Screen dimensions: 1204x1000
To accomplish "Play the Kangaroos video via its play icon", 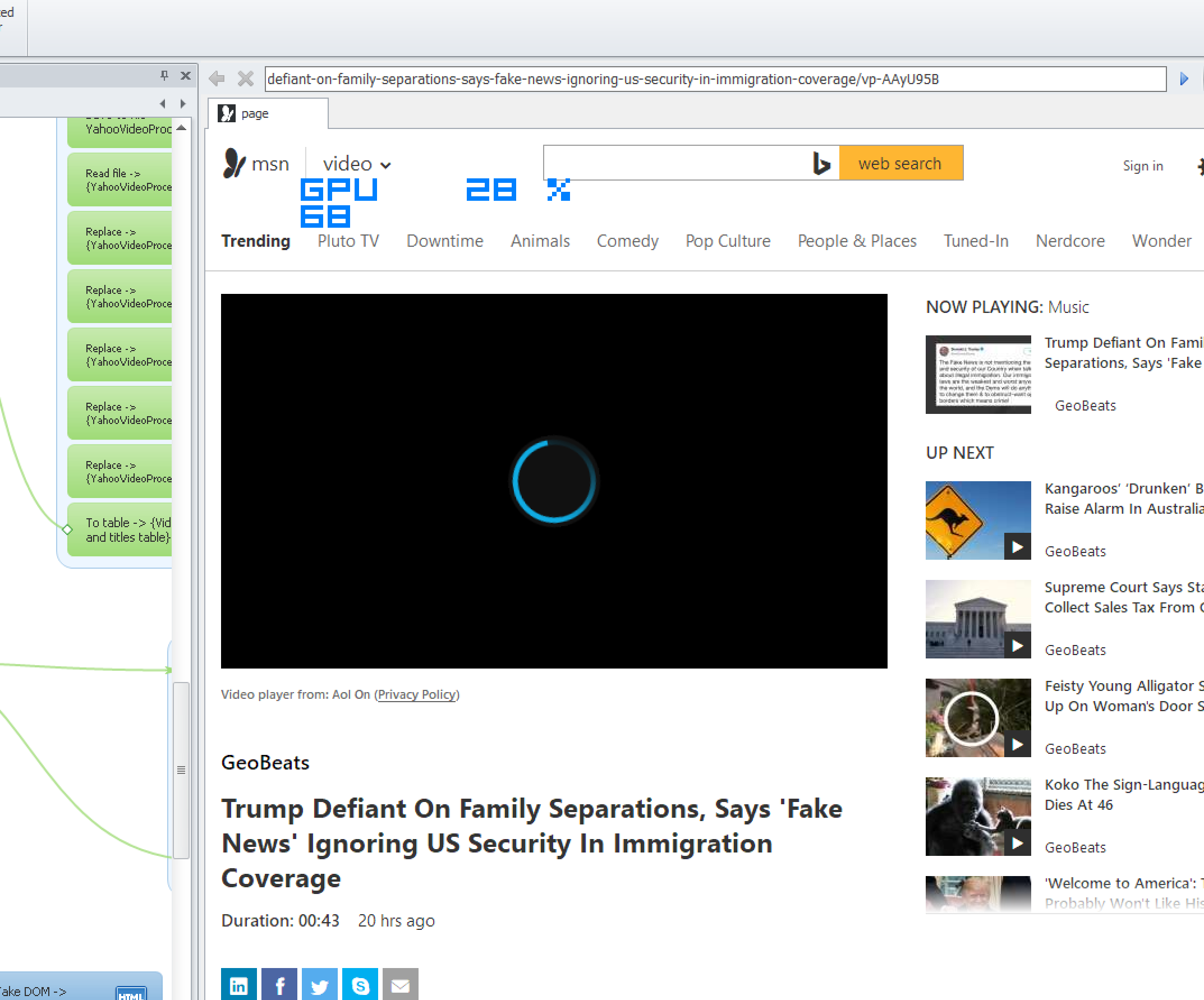I will tap(1017, 547).
